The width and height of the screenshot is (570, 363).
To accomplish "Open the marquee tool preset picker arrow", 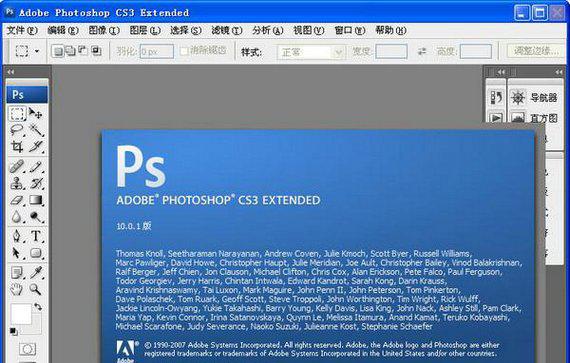I will (37, 51).
